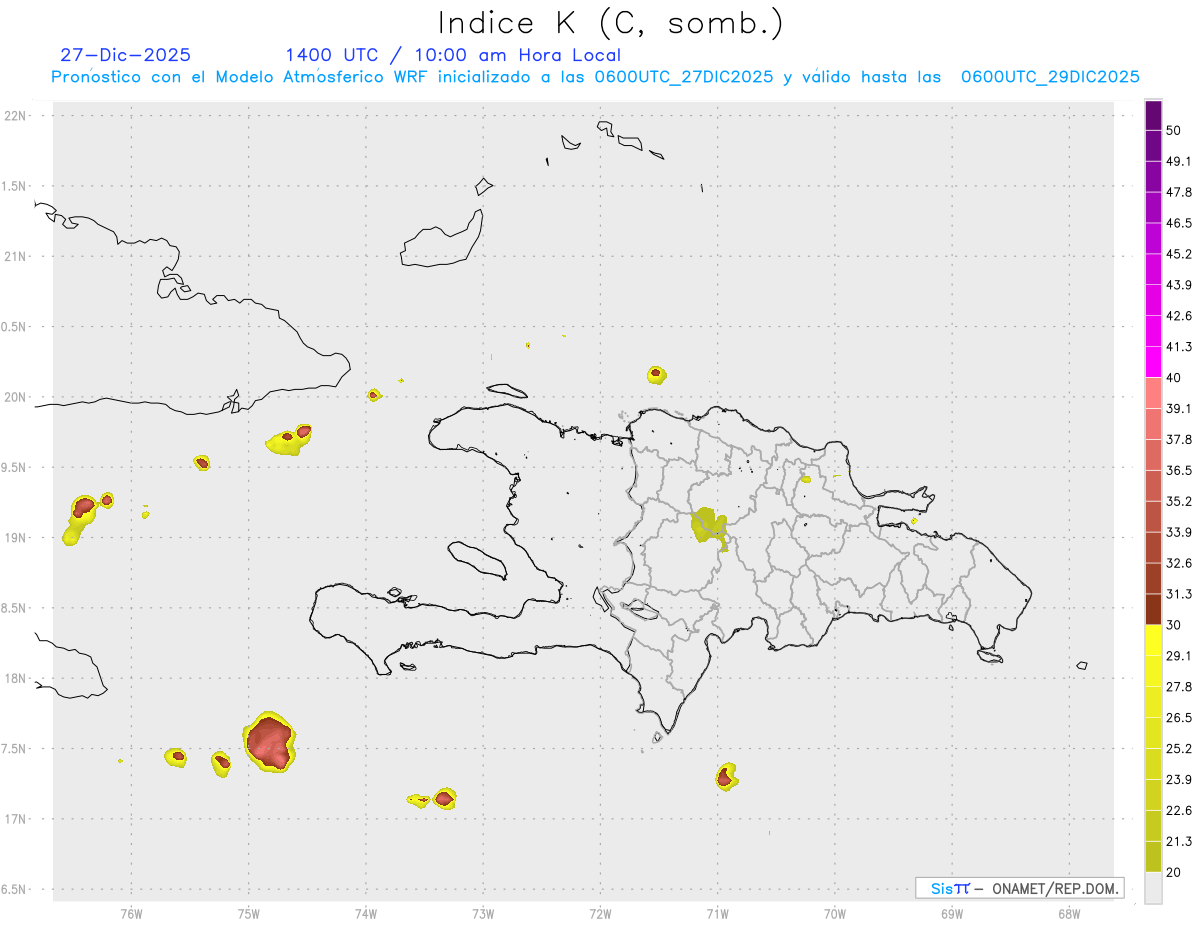Click the "45.2" value on the color scale

(x=1179, y=254)
